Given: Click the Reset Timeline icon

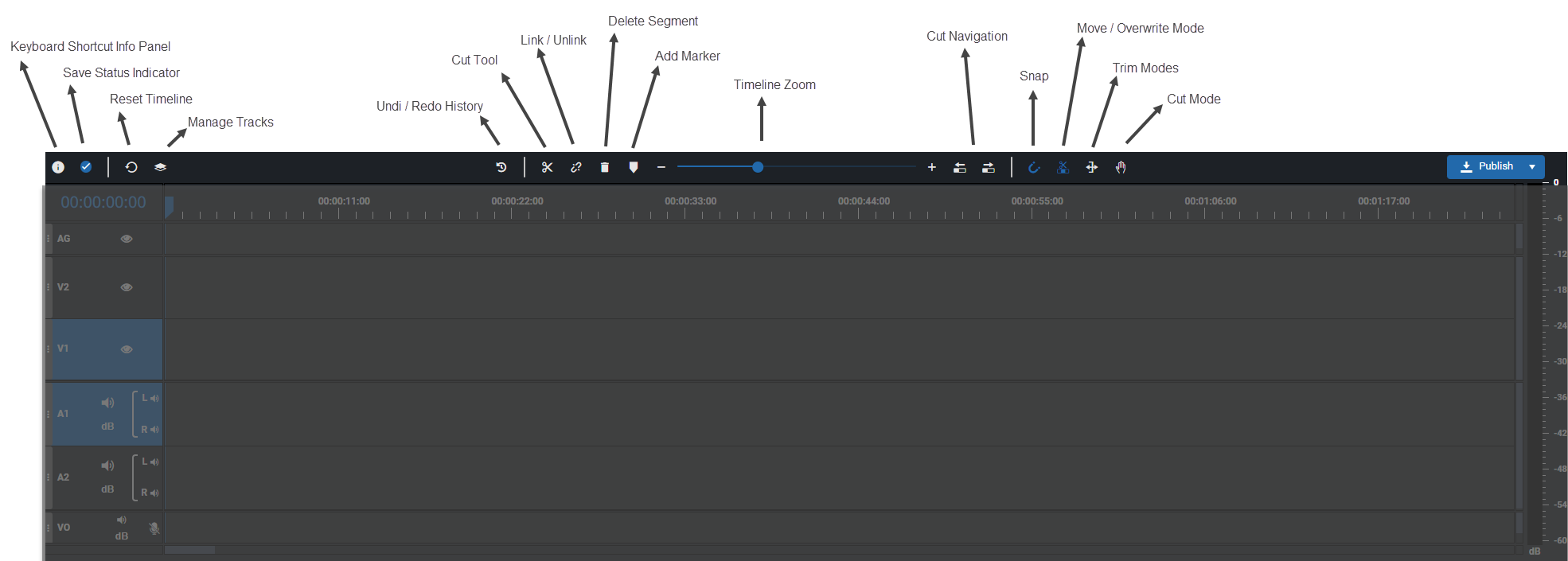Looking at the screenshot, I should tap(131, 167).
